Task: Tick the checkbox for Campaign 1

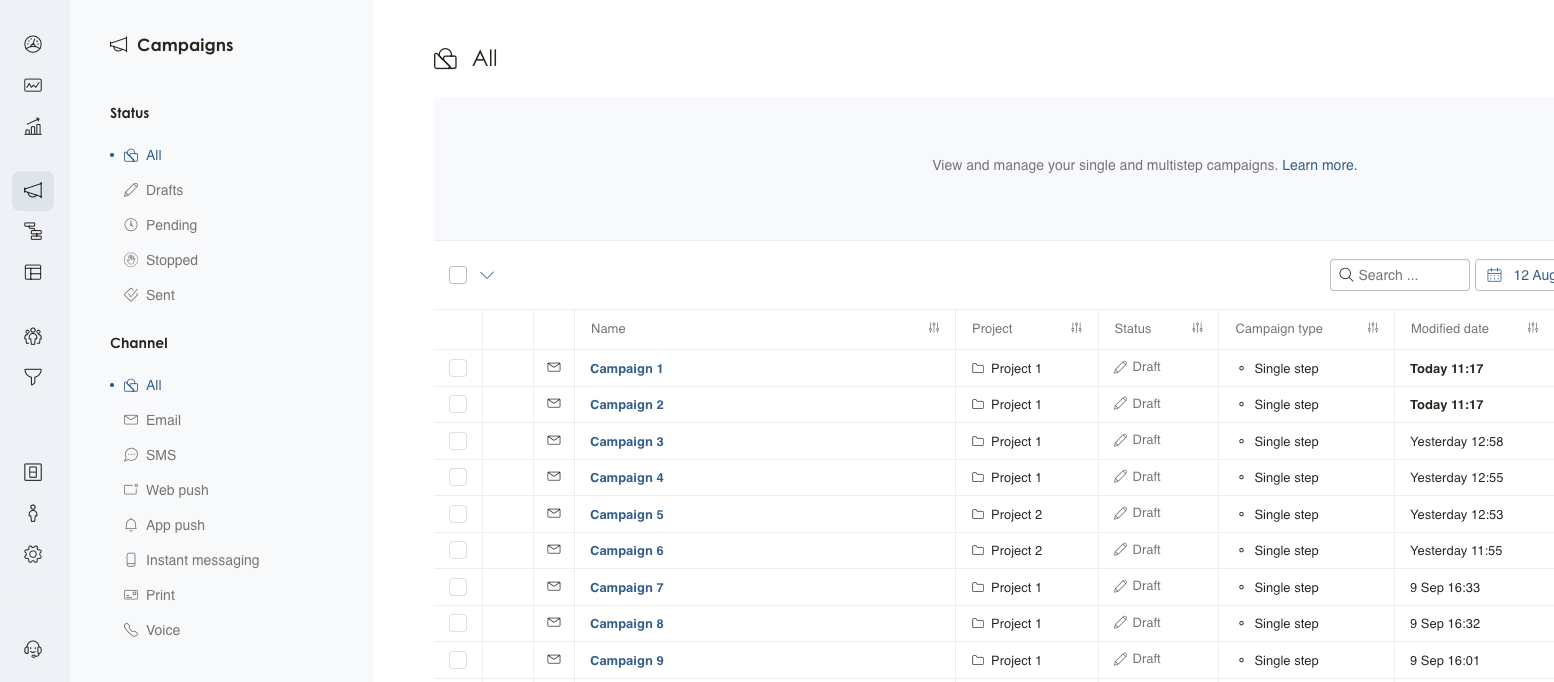Action: (458, 368)
